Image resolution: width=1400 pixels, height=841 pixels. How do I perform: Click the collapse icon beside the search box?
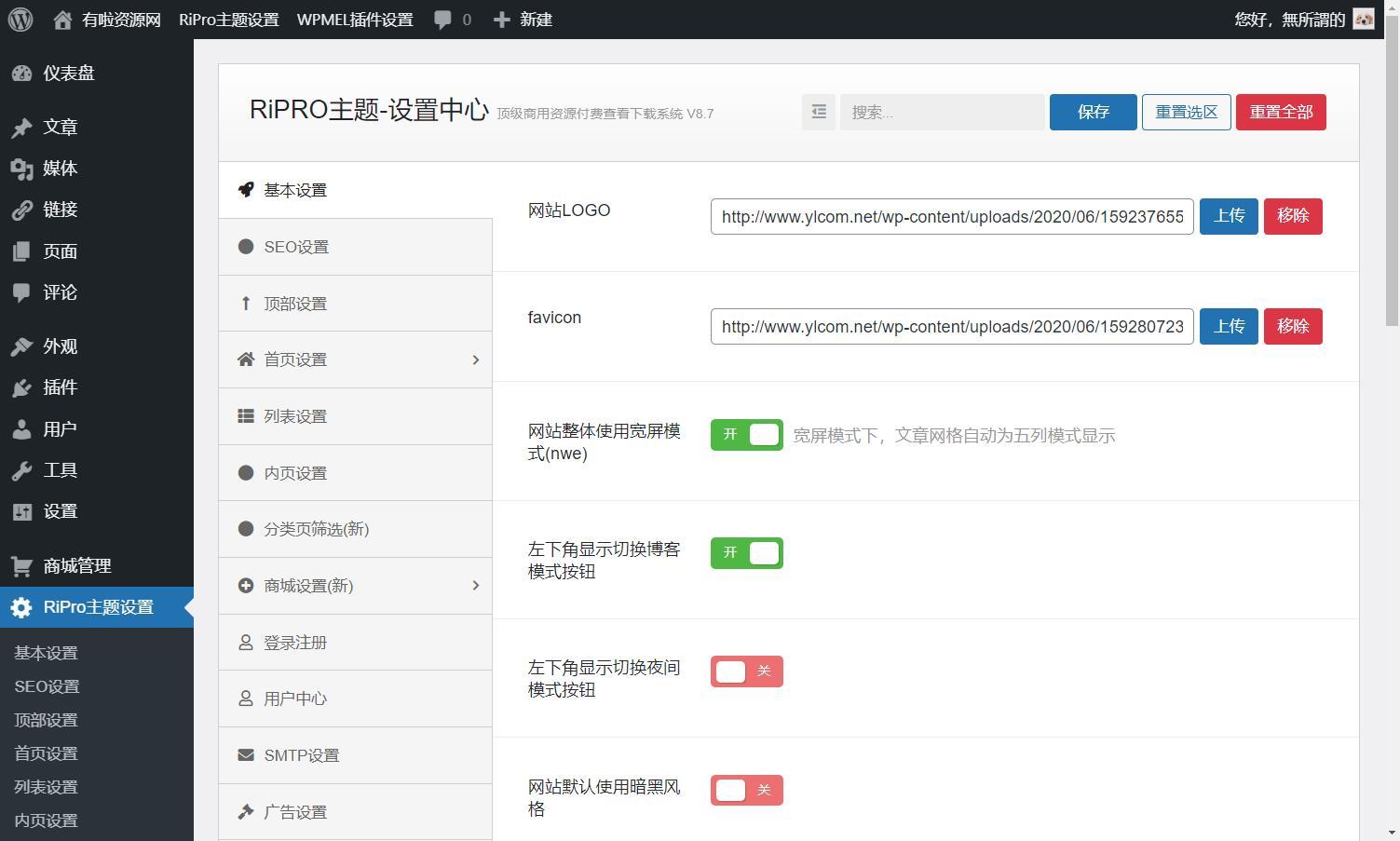(819, 112)
